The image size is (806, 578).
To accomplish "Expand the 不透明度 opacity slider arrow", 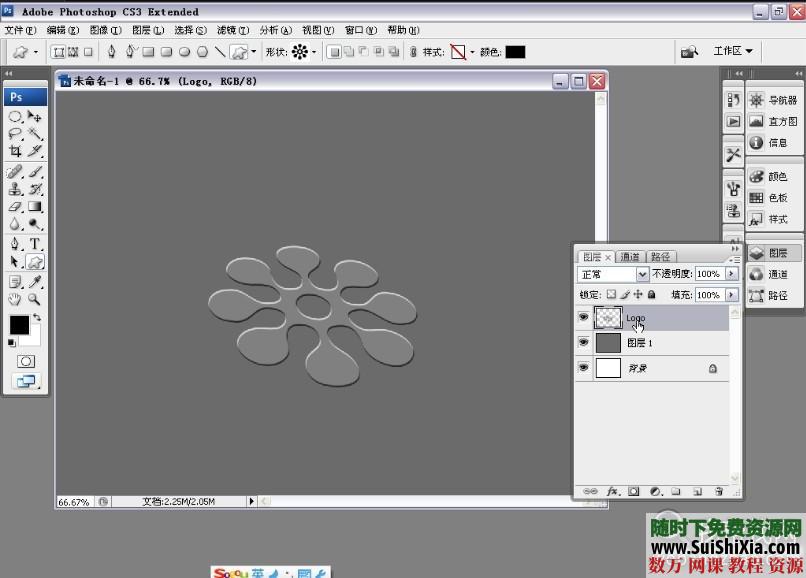I will [732, 274].
